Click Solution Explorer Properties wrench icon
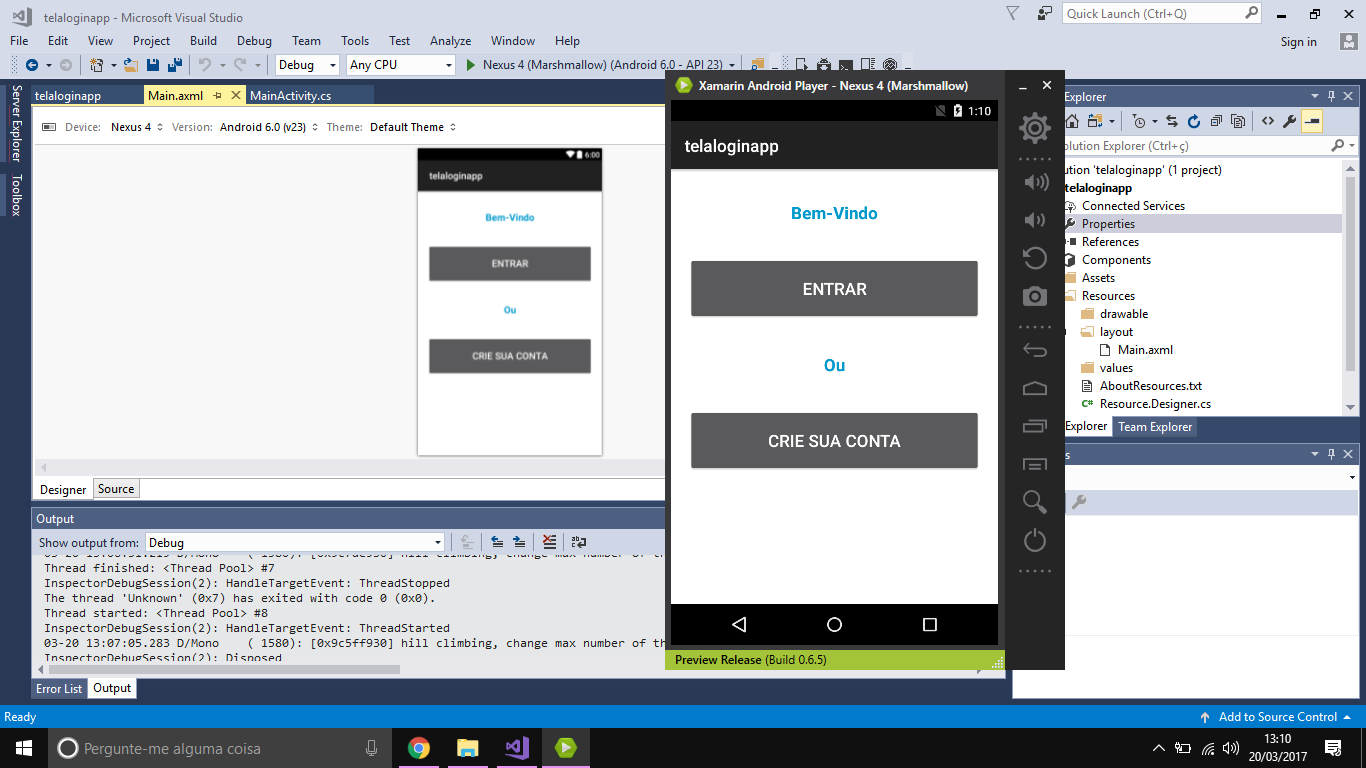The image size is (1366, 768). (x=1290, y=121)
